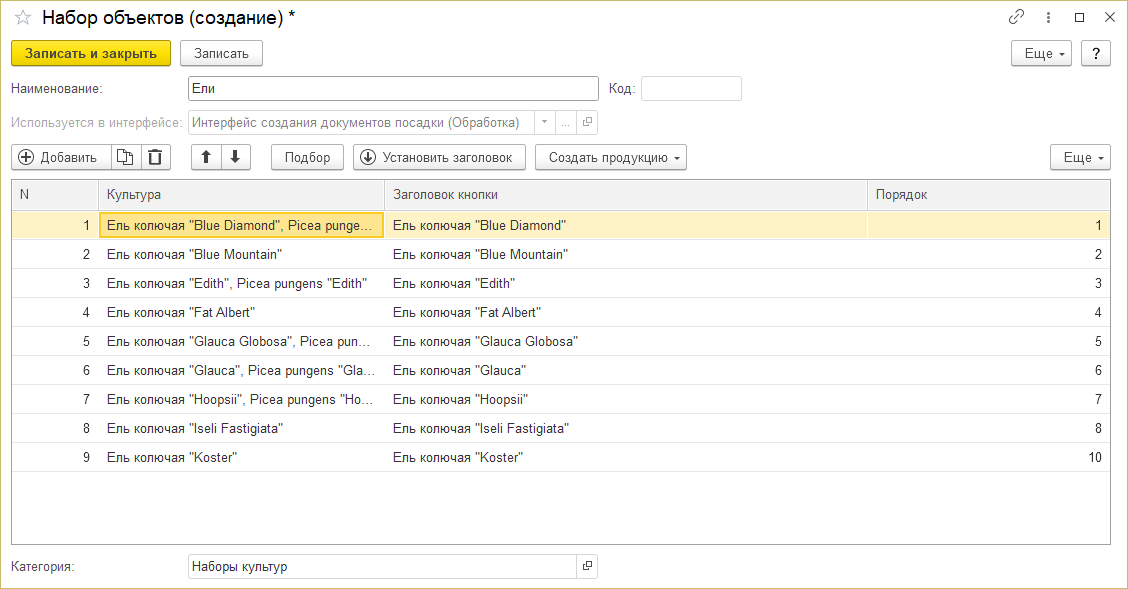Move the row up with arrow
The image size is (1128, 589).
point(205,157)
